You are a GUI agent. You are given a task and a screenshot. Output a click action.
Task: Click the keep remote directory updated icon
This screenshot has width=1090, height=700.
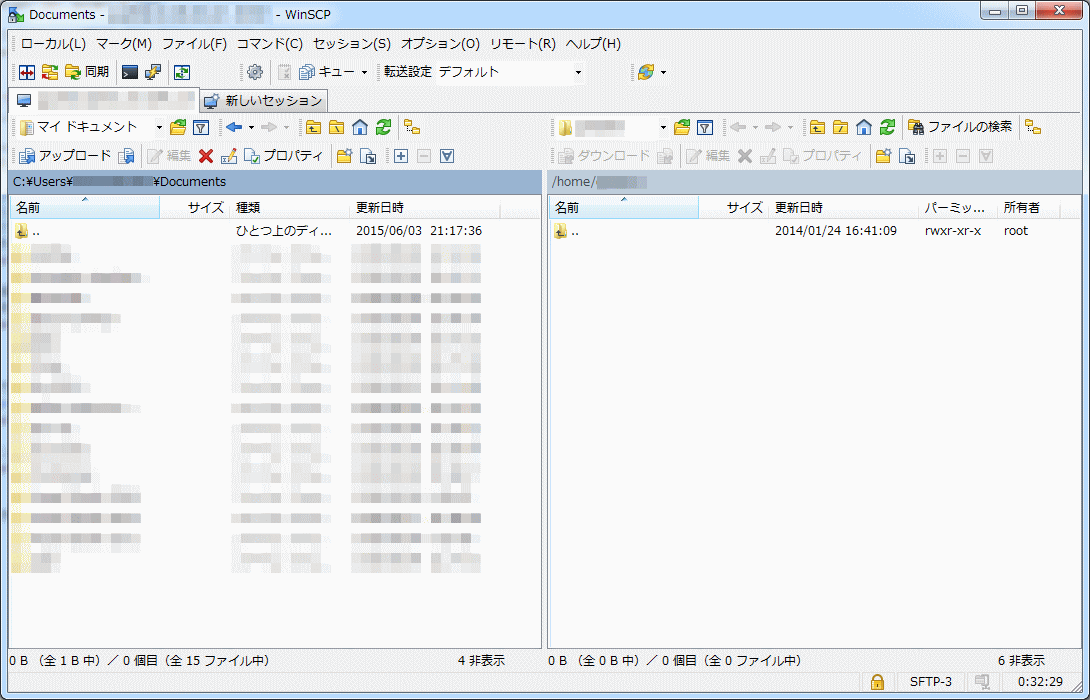(181, 72)
